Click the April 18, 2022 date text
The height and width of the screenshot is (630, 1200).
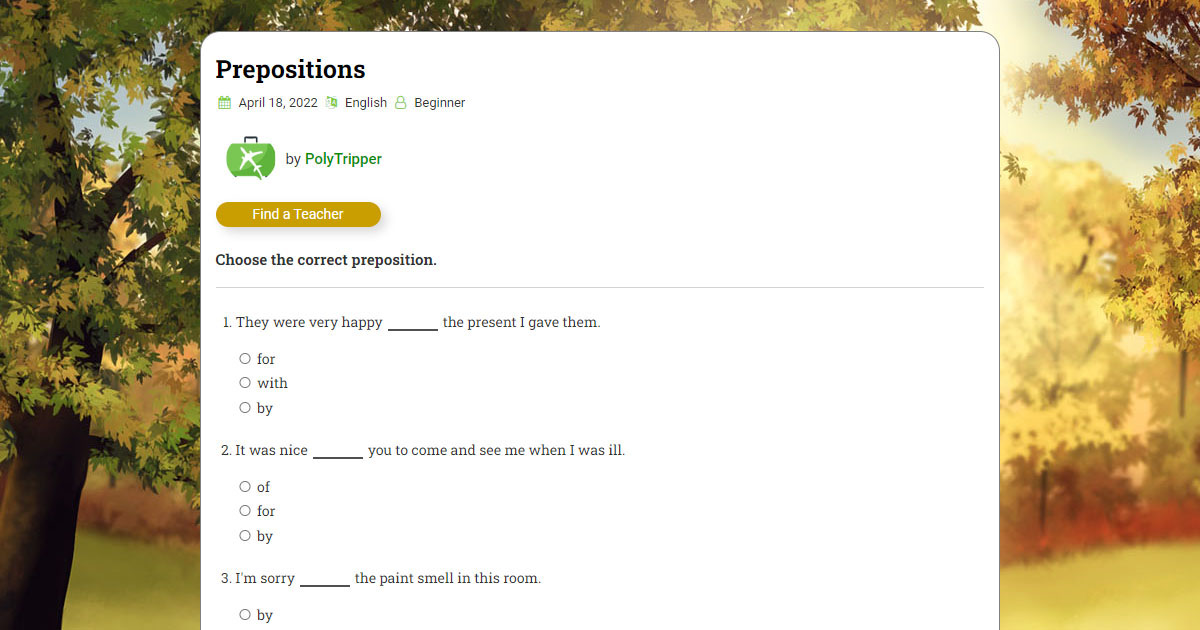click(278, 102)
